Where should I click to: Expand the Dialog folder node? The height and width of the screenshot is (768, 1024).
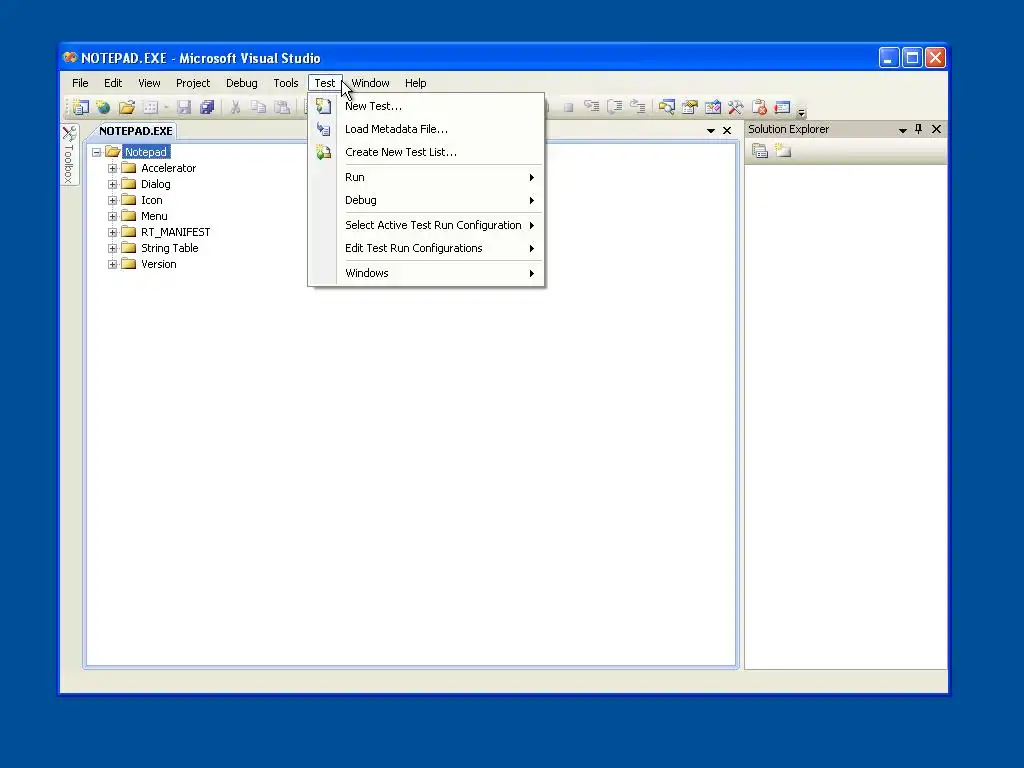[112, 184]
